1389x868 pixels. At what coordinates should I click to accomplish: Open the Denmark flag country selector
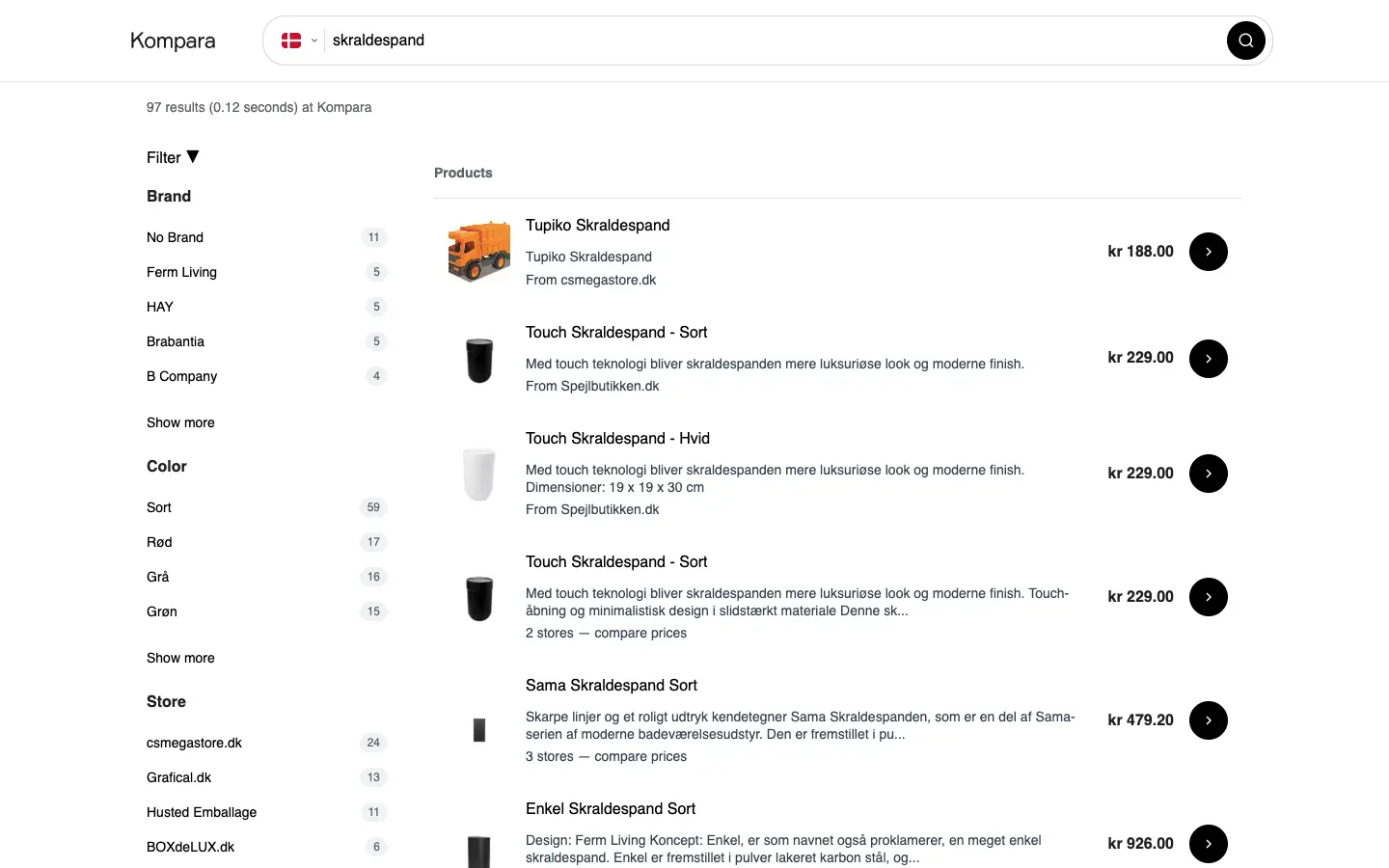point(299,41)
